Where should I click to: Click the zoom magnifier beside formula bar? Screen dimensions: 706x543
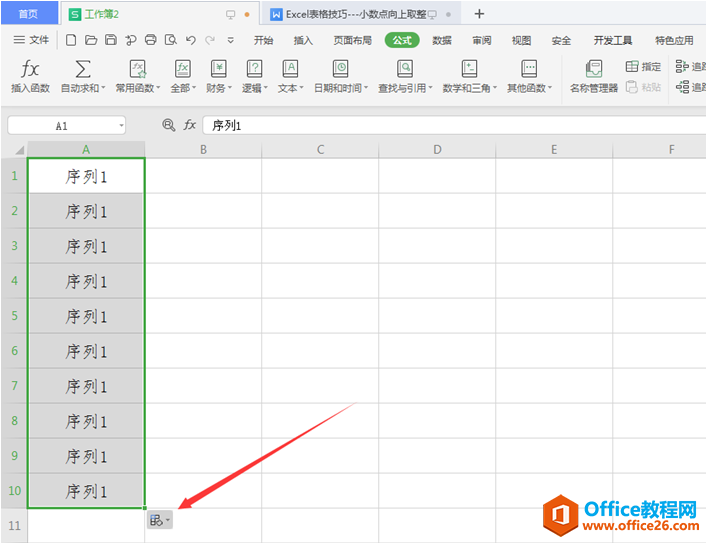(168, 125)
